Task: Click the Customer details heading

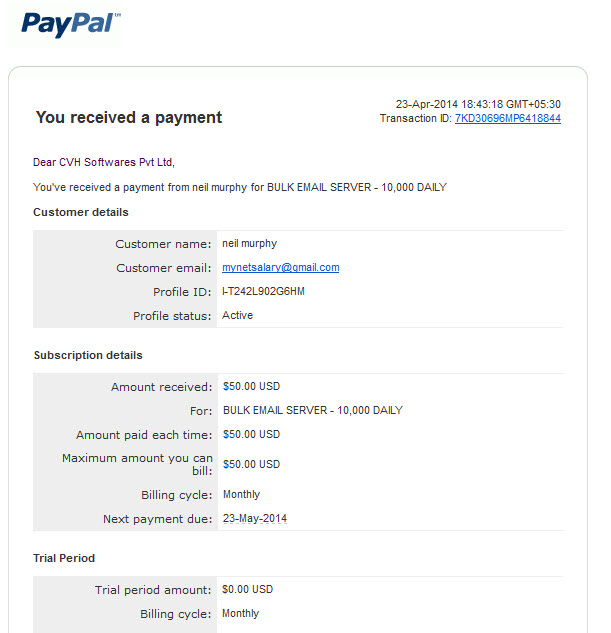Action: 81,212
